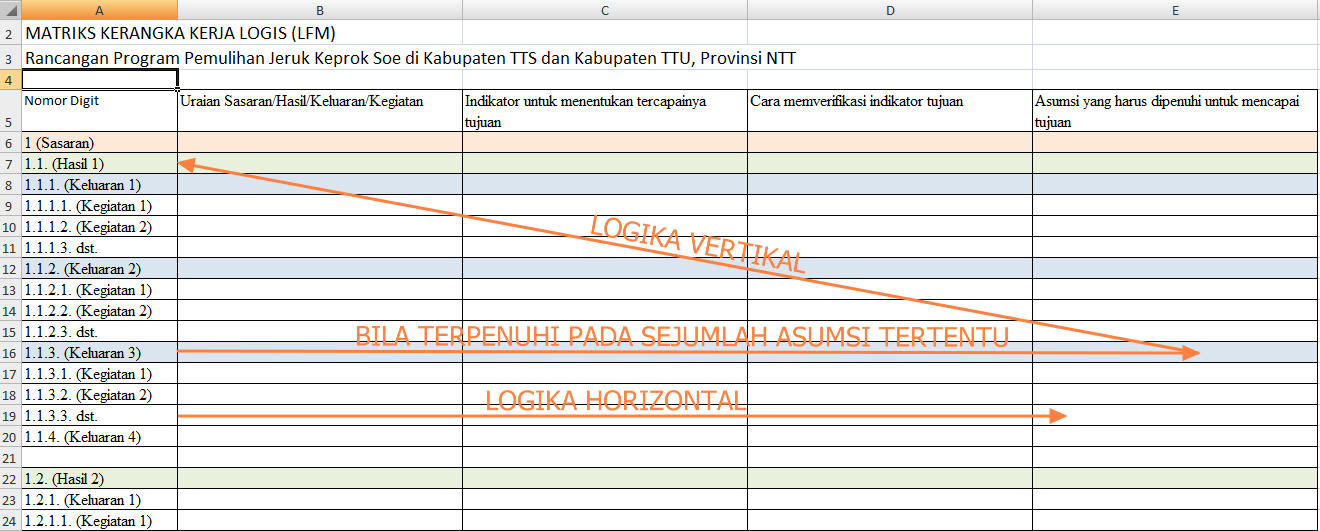1320x531 pixels.
Task: Select row 2 header
Action: 10,33
